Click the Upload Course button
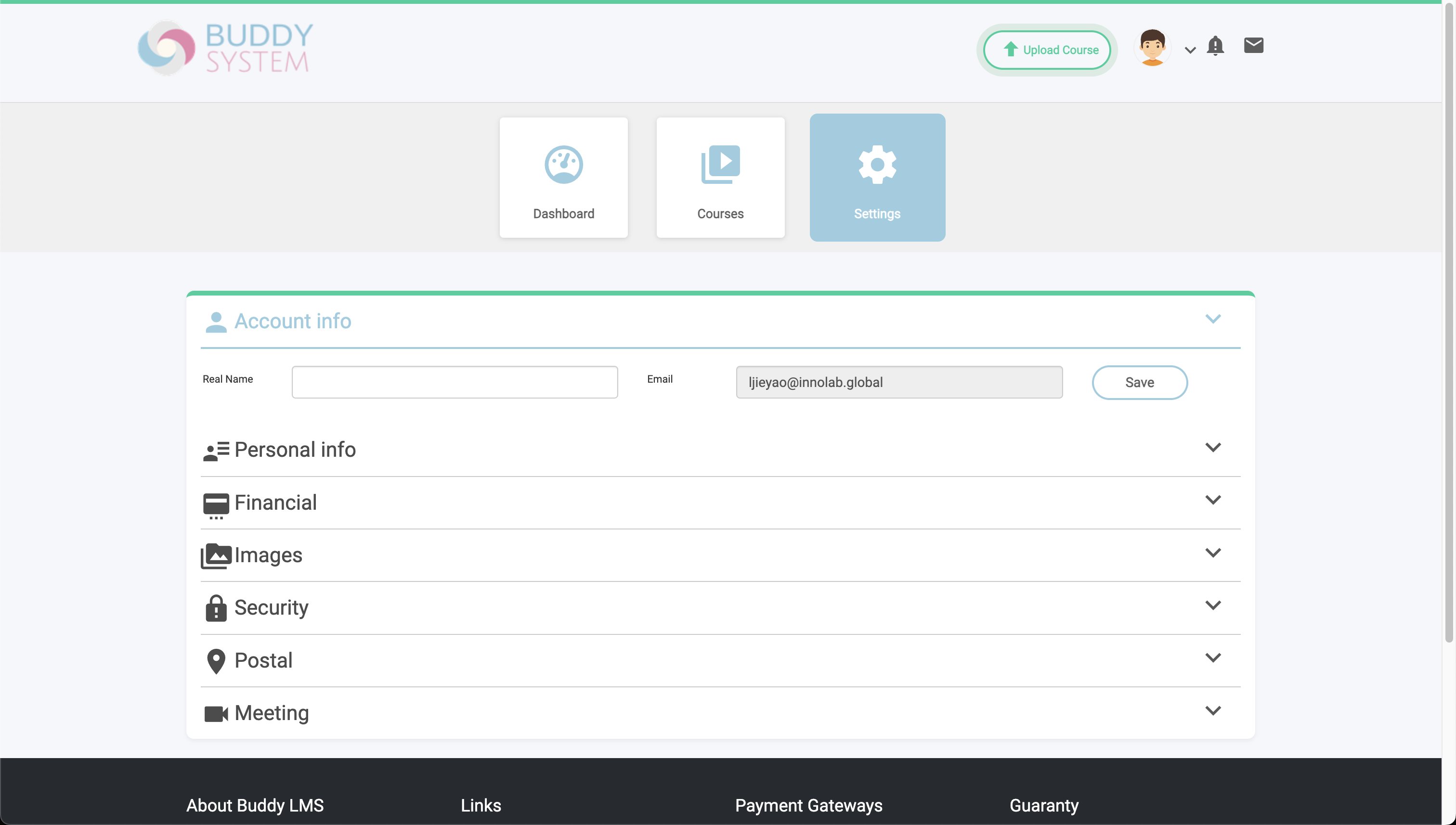The height and width of the screenshot is (825, 1456). click(1047, 50)
